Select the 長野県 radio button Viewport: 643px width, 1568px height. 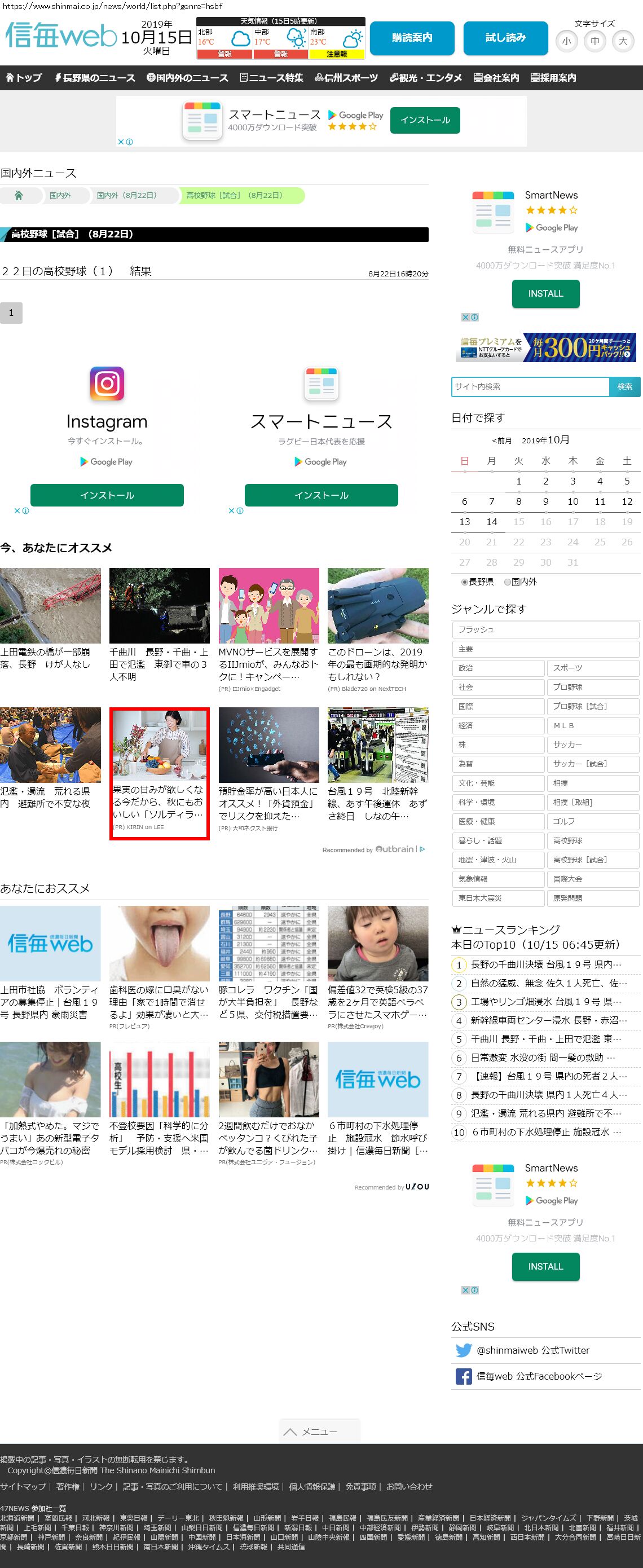(x=465, y=582)
